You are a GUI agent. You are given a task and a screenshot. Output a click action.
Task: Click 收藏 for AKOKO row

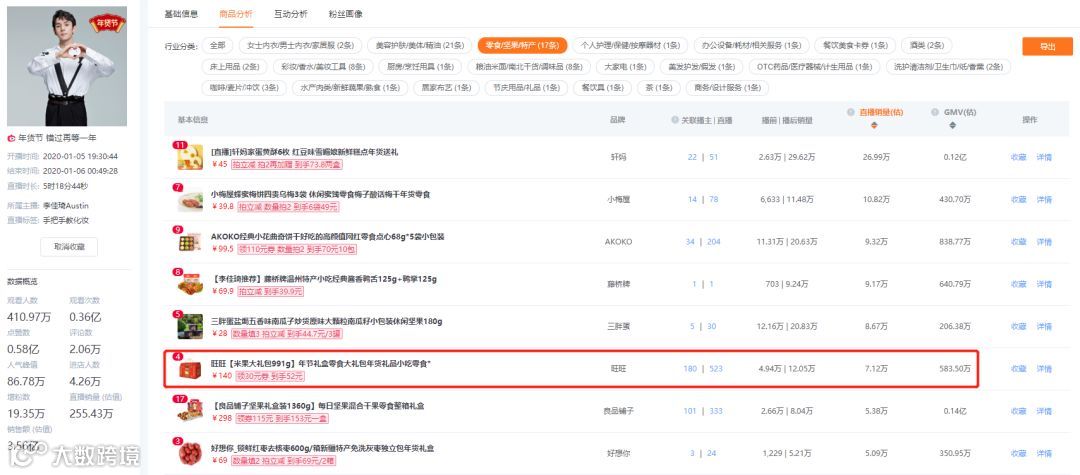click(x=1018, y=242)
